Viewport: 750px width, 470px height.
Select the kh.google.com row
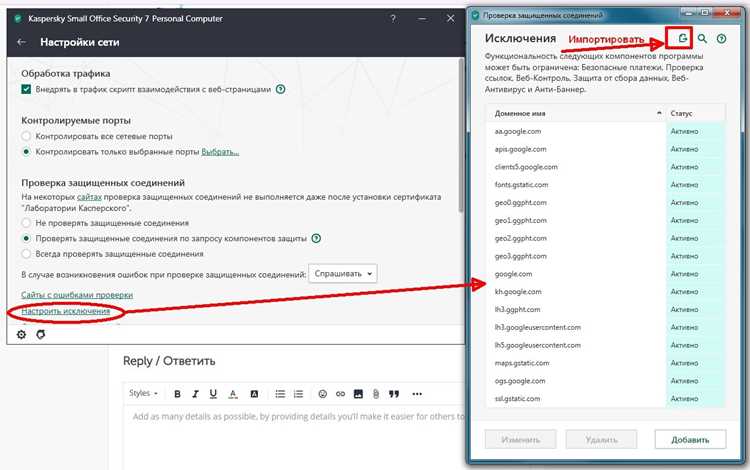pos(606,292)
